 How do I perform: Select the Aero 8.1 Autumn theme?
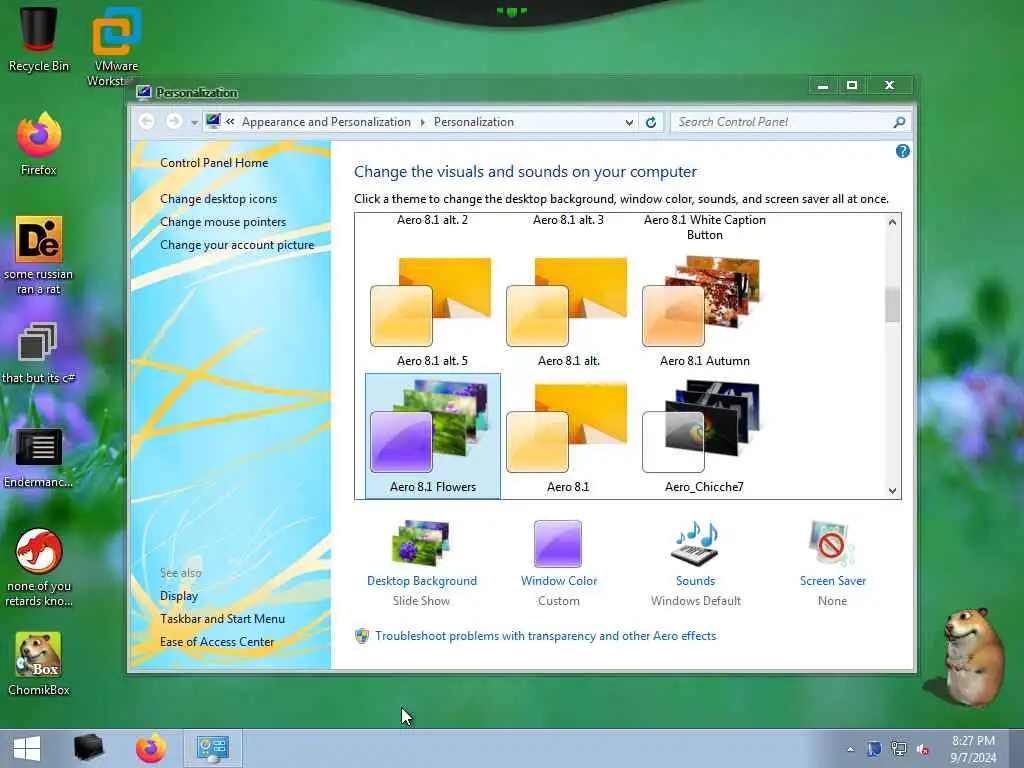[x=704, y=311]
